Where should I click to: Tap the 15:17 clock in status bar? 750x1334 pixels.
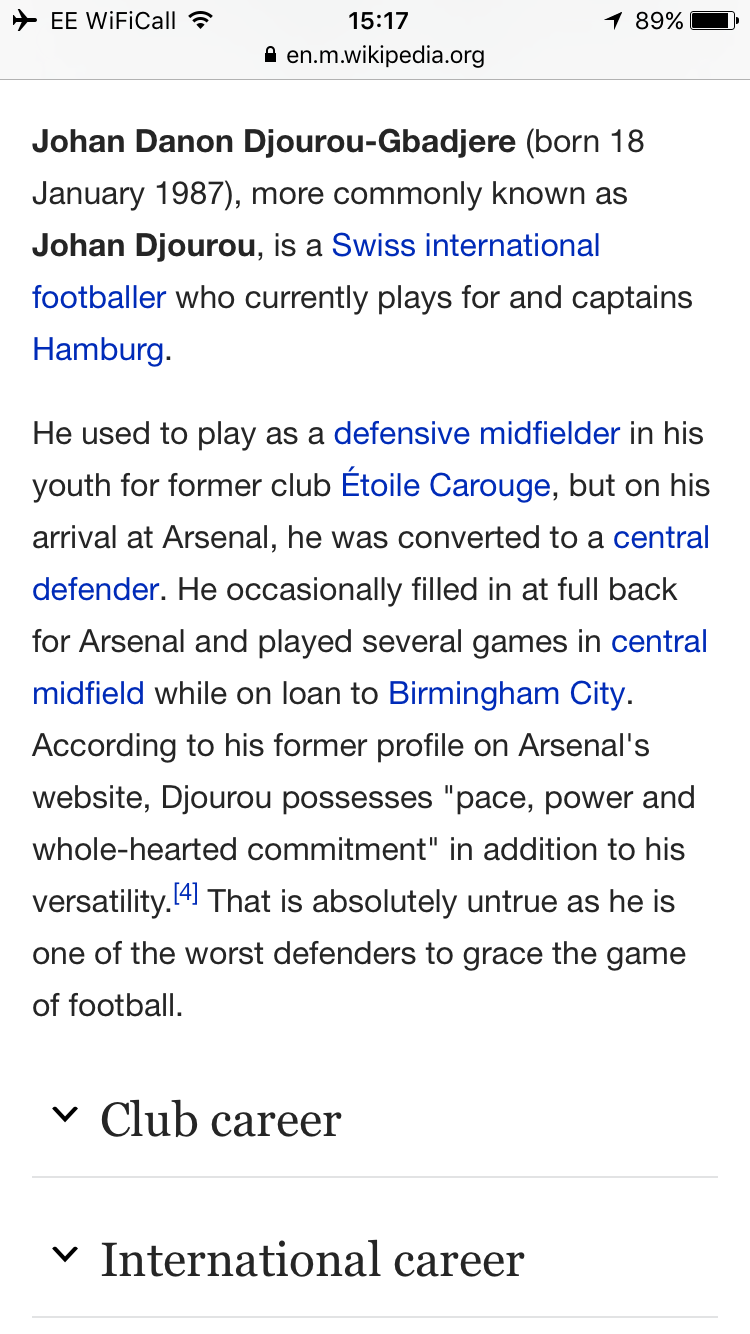click(378, 21)
